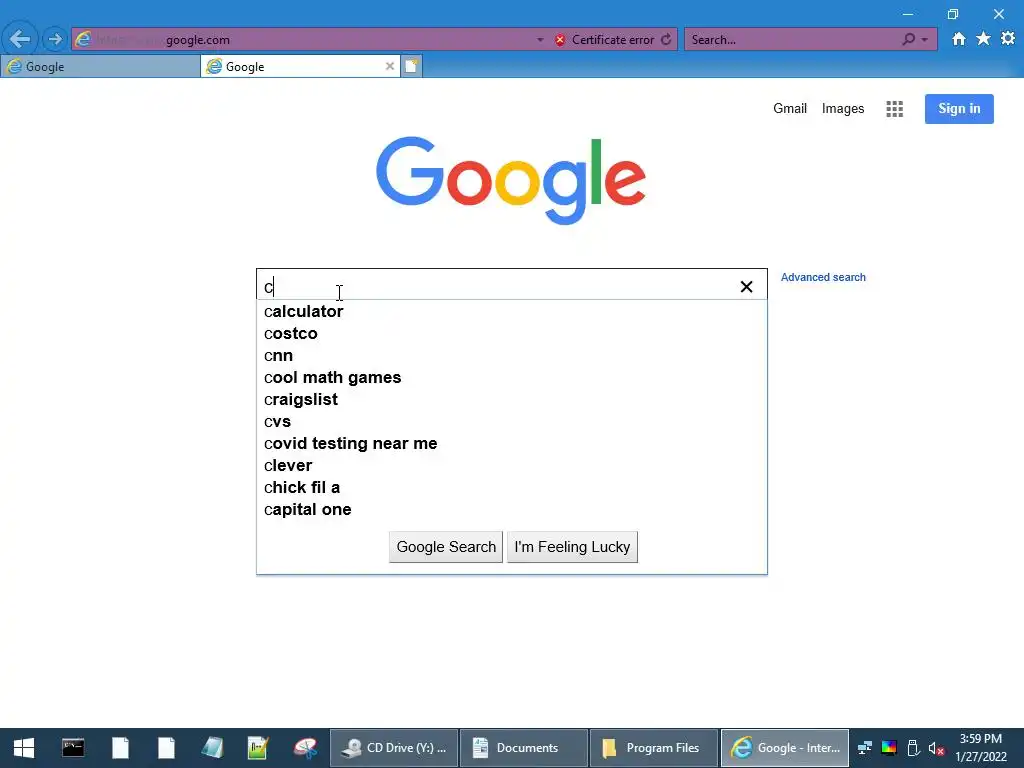Viewport: 1024px width, 768px height.
Task: Open Command Prompt from the taskbar
Action: tap(73, 748)
